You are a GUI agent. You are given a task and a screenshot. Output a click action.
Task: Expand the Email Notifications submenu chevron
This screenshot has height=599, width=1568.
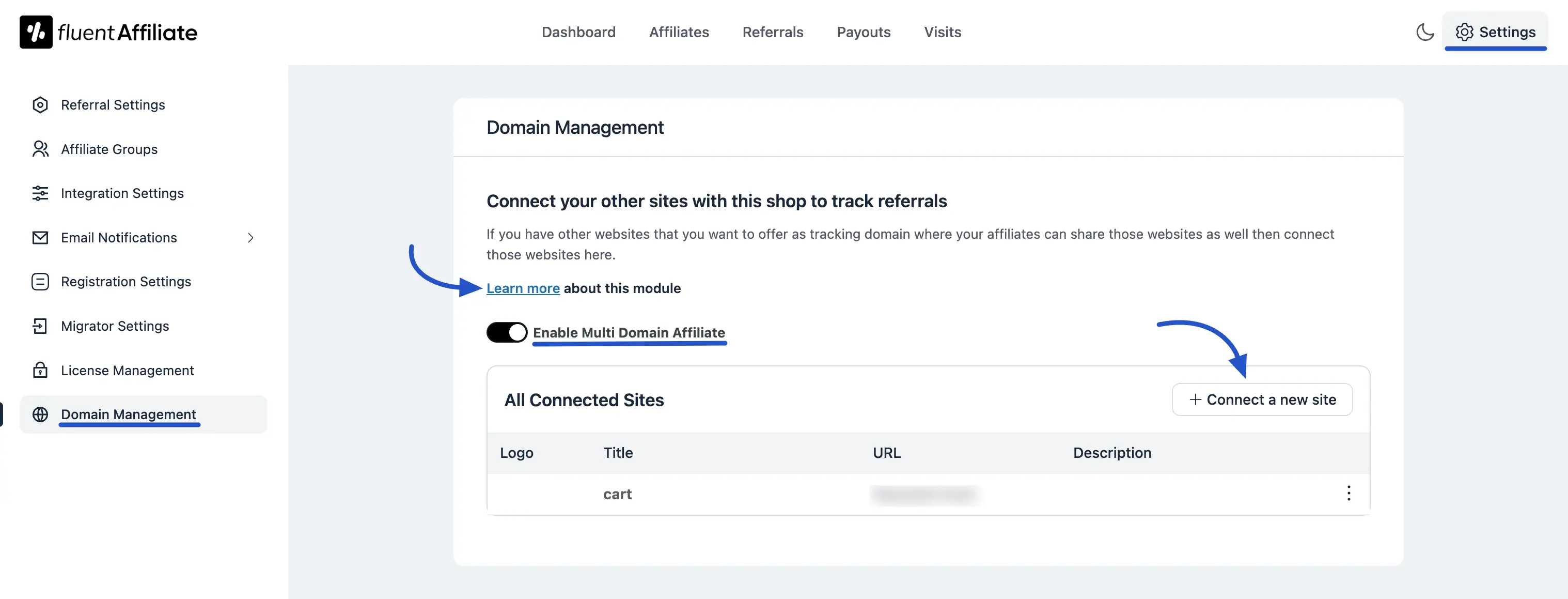click(251, 238)
